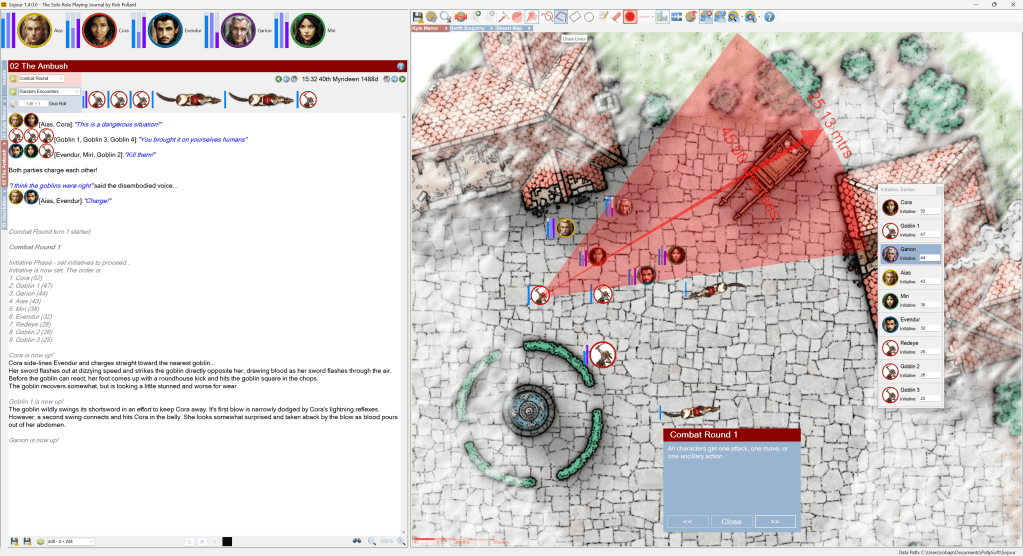The width and height of the screenshot is (1023, 556).
Task: Open the help question mark icon
Action: 769,17
